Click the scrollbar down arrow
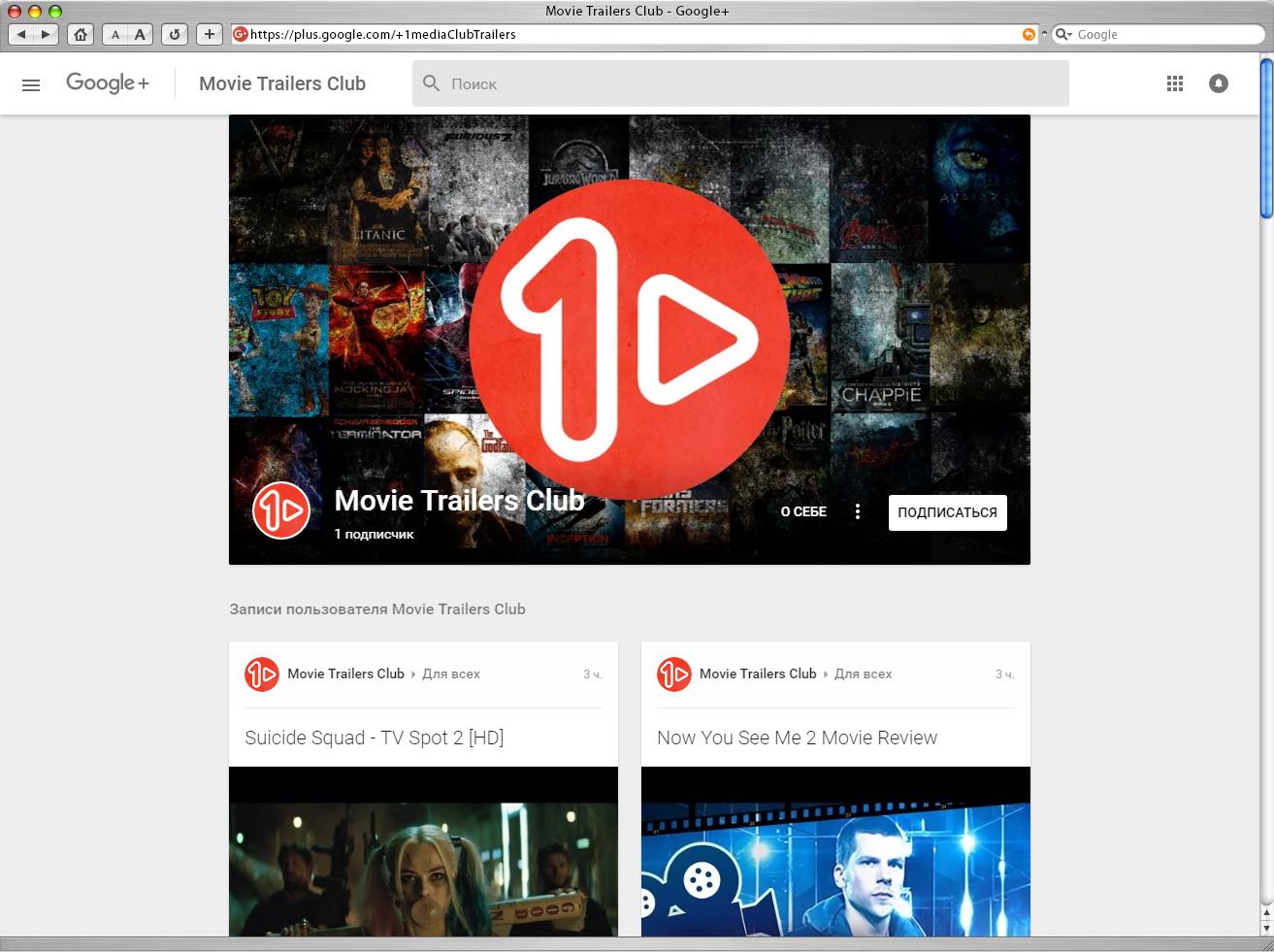1274x952 pixels. tap(1266, 928)
